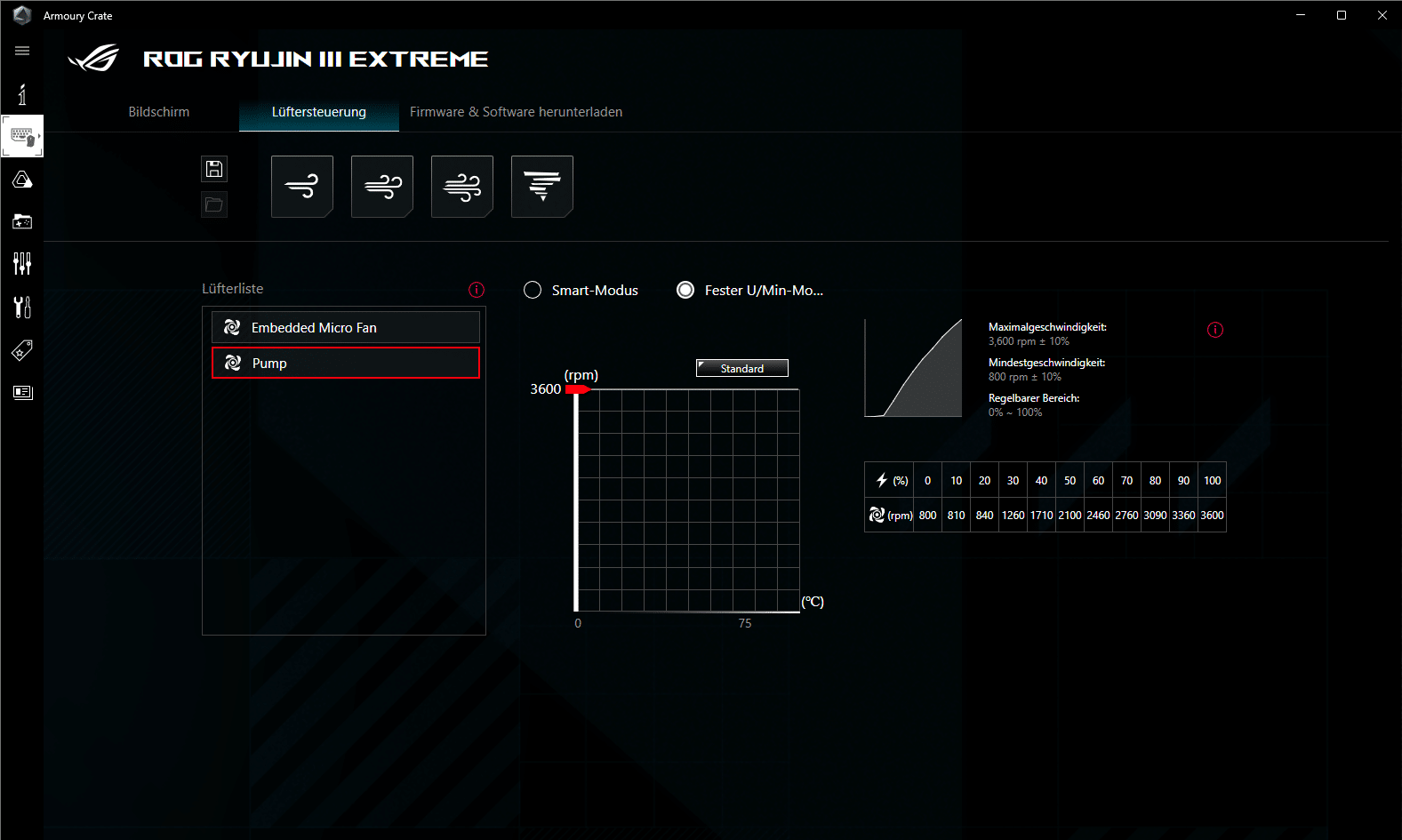This screenshot has height=840, width=1402.
Task: Enable Smart-Modus radio button
Action: point(533,291)
